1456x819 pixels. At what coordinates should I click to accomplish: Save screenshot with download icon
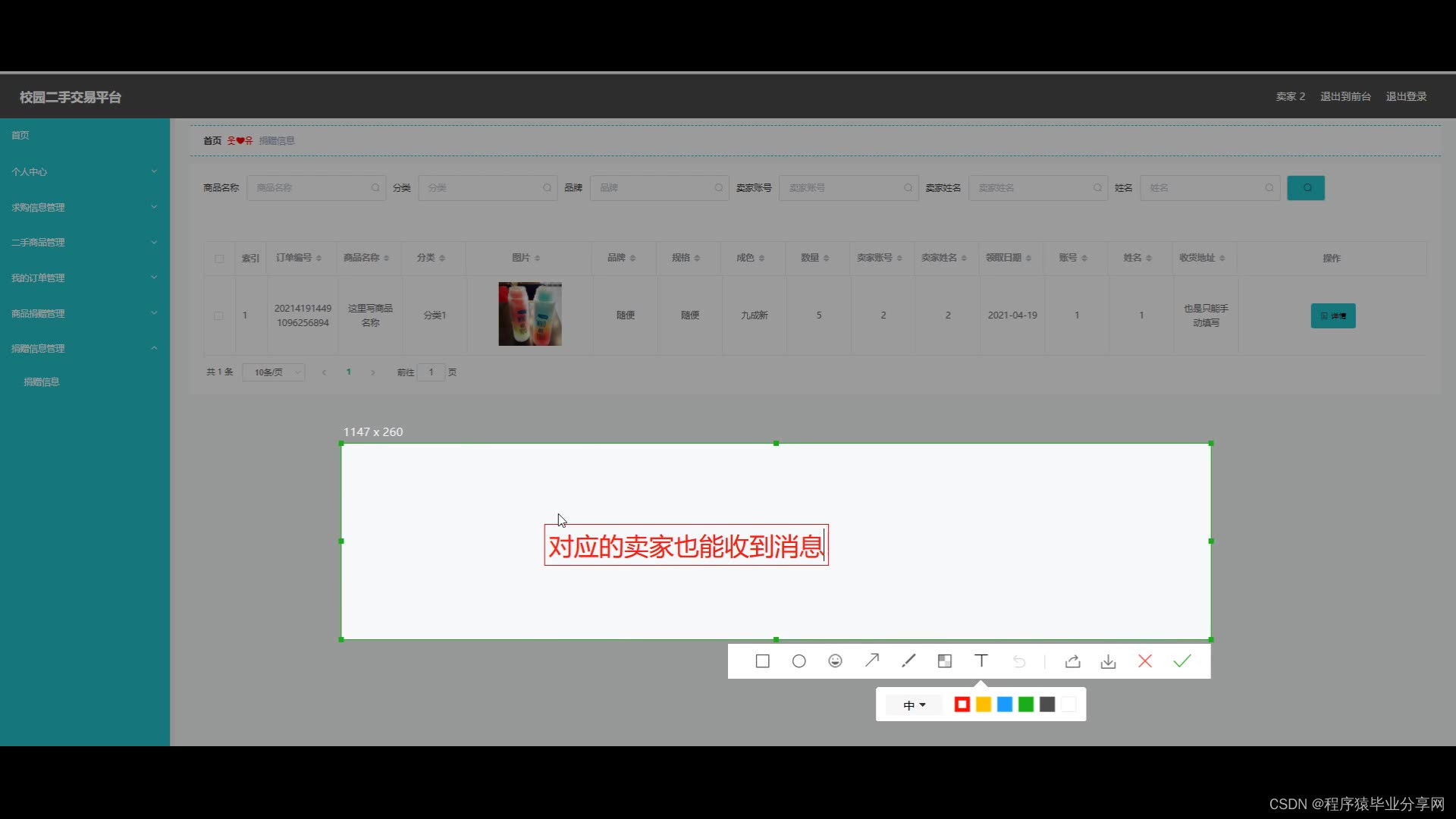click(x=1108, y=661)
